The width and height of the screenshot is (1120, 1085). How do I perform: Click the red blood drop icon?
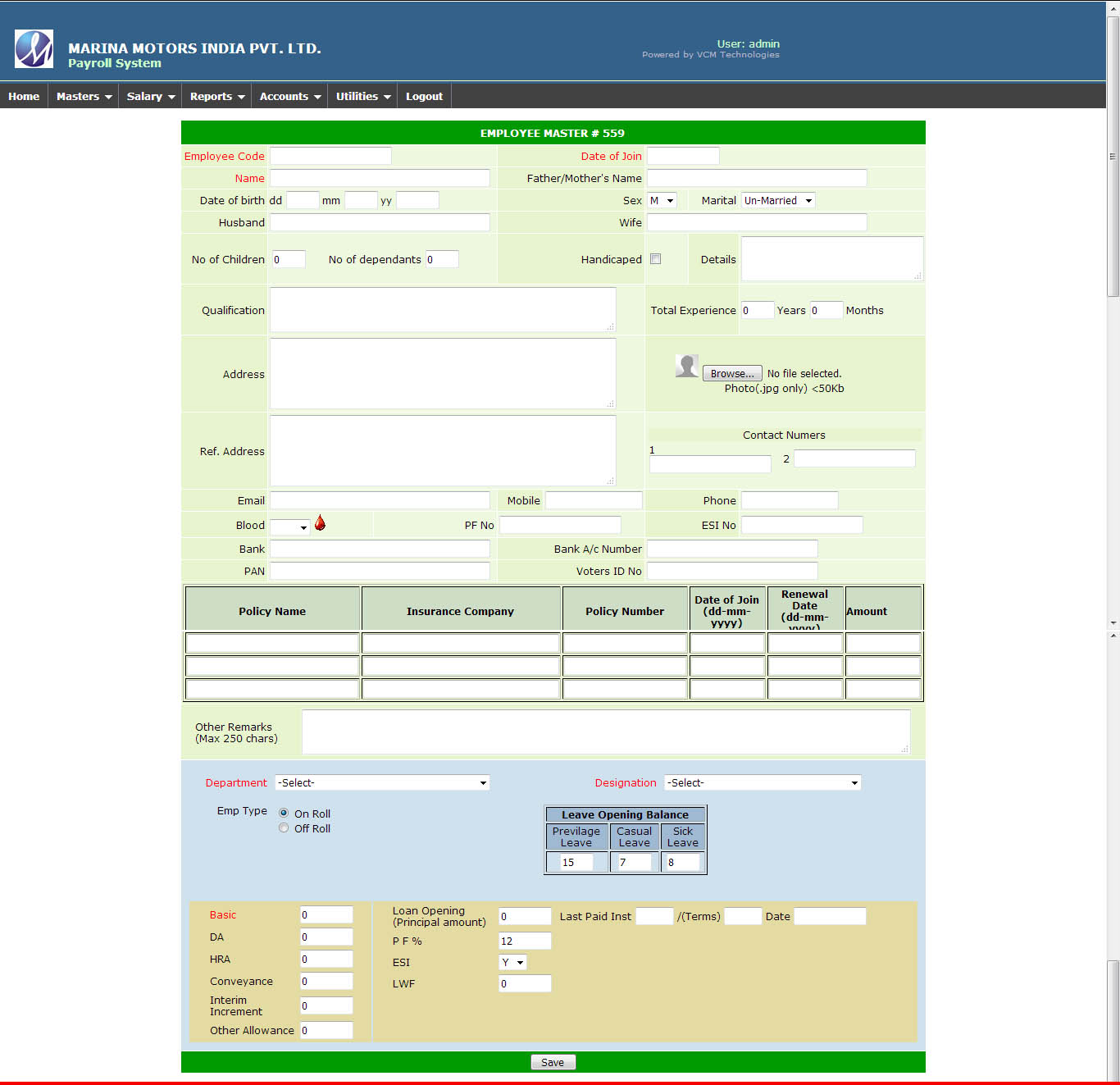click(320, 523)
